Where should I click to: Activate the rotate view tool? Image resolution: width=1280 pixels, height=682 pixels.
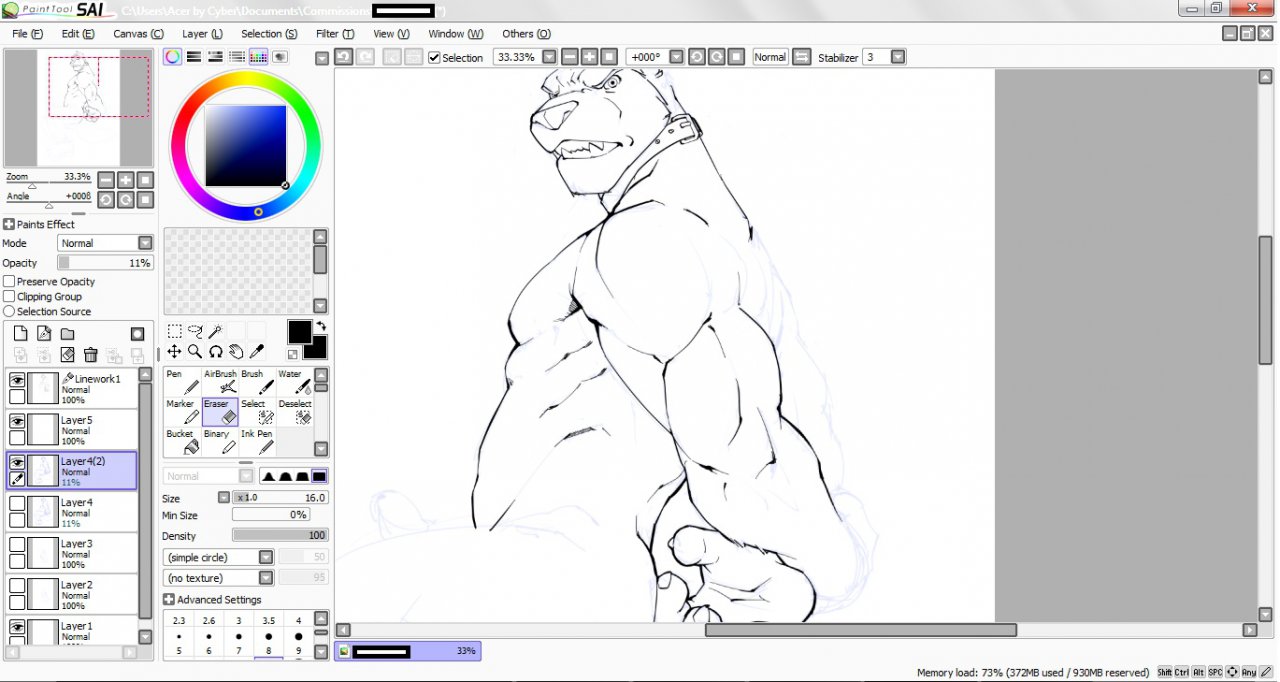(x=215, y=352)
